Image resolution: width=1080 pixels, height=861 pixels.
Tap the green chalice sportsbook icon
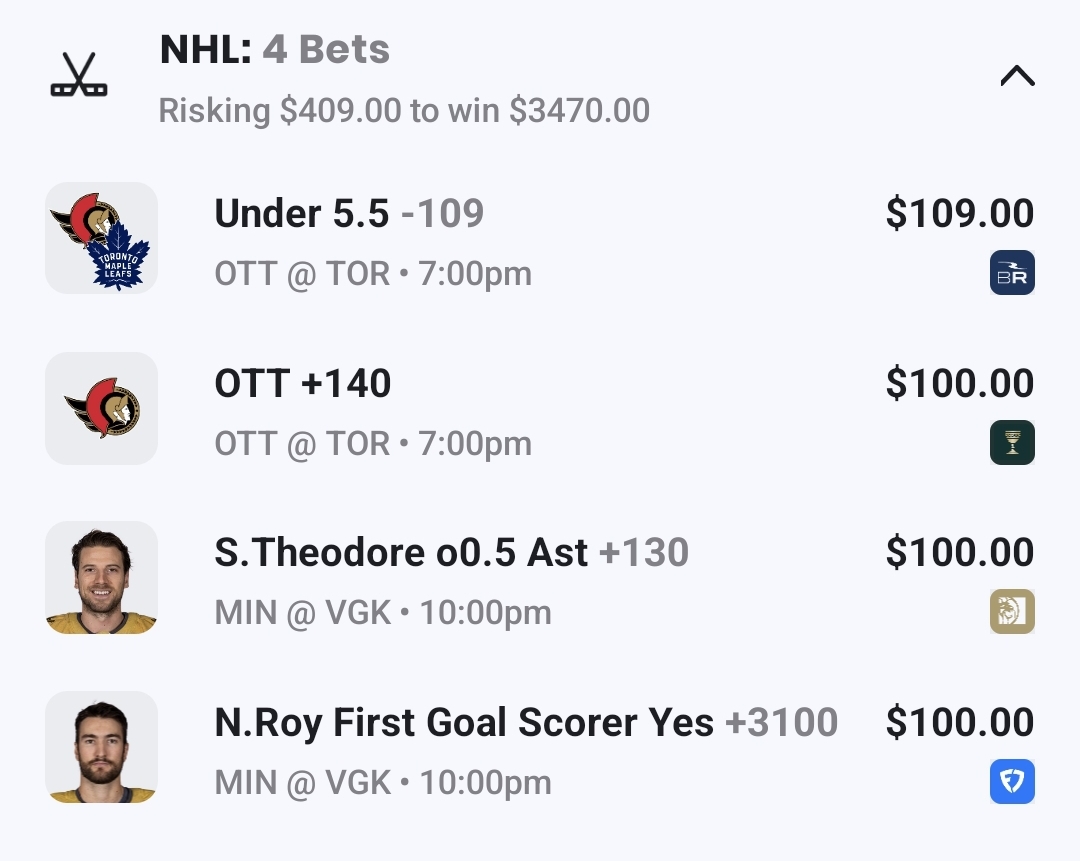[x=1012, y=443]
